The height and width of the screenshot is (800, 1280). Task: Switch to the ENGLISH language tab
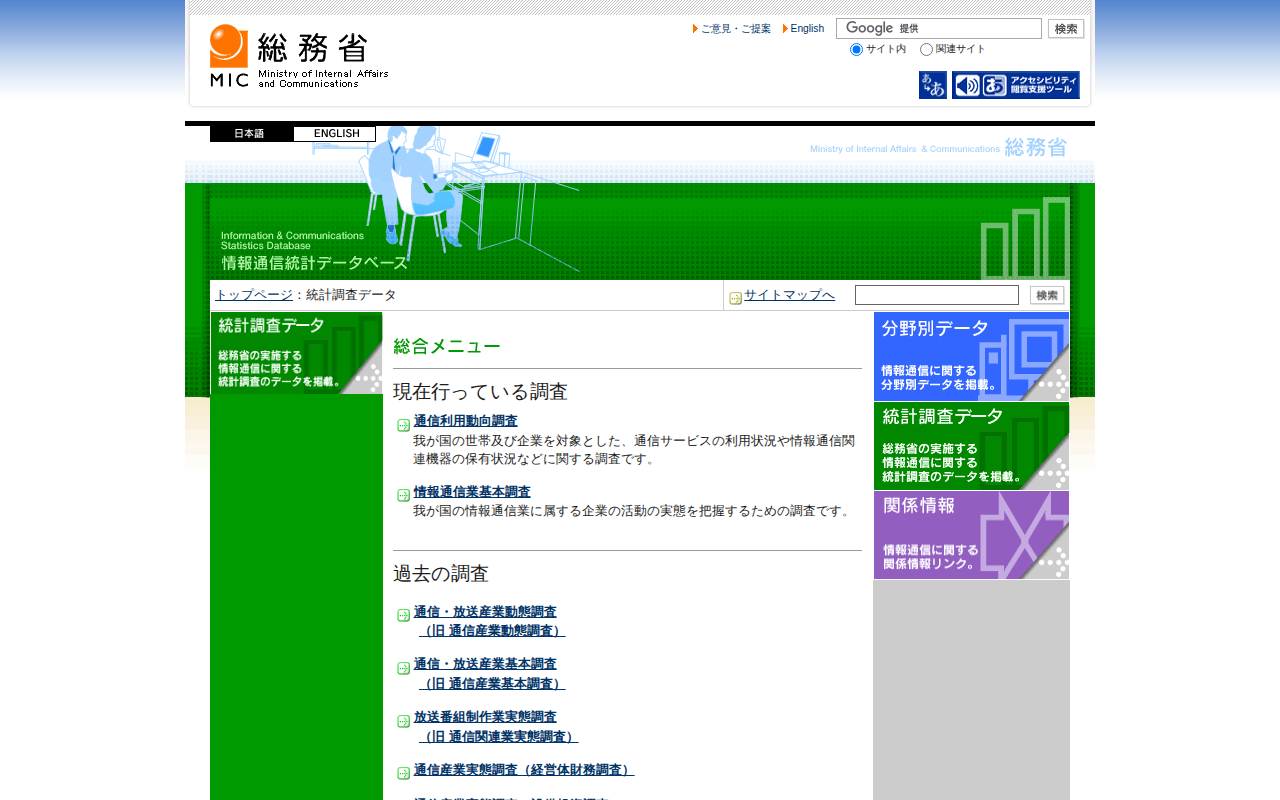pos(335,134)
